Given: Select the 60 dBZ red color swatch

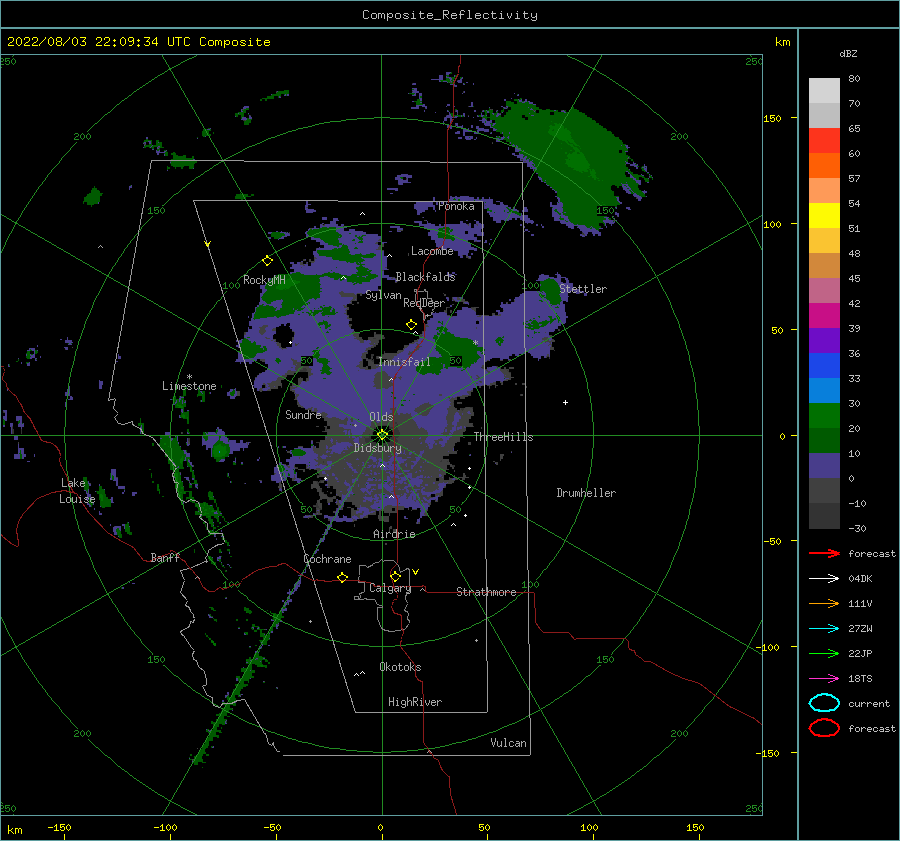Looking at the screenshot, I should 824,141.
